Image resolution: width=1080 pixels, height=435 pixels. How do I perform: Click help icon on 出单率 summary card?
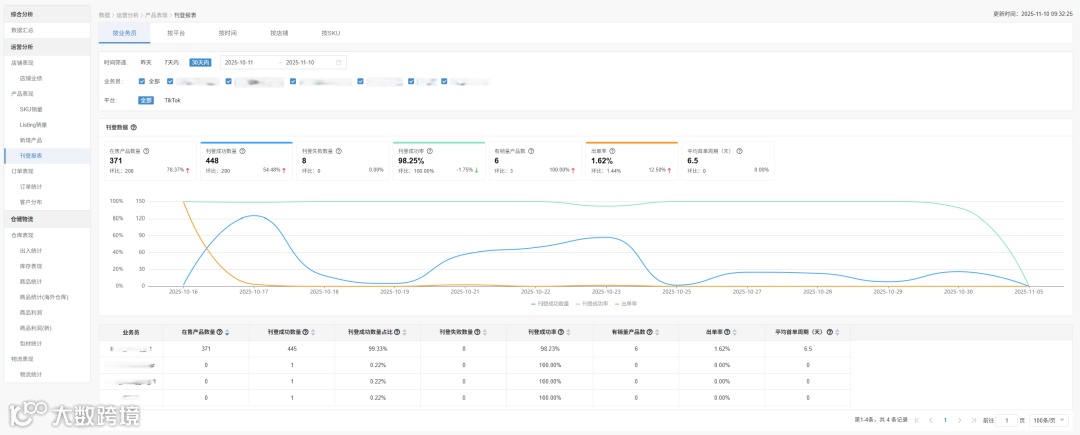612,151
